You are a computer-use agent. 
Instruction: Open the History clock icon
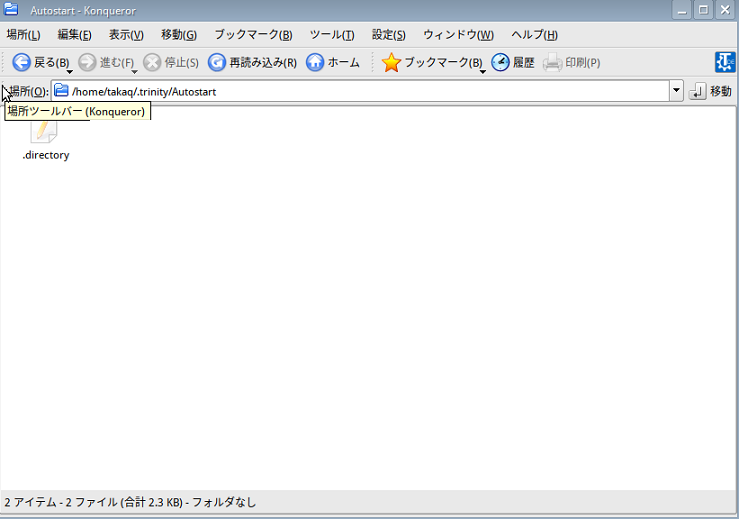tap(501, 62)
